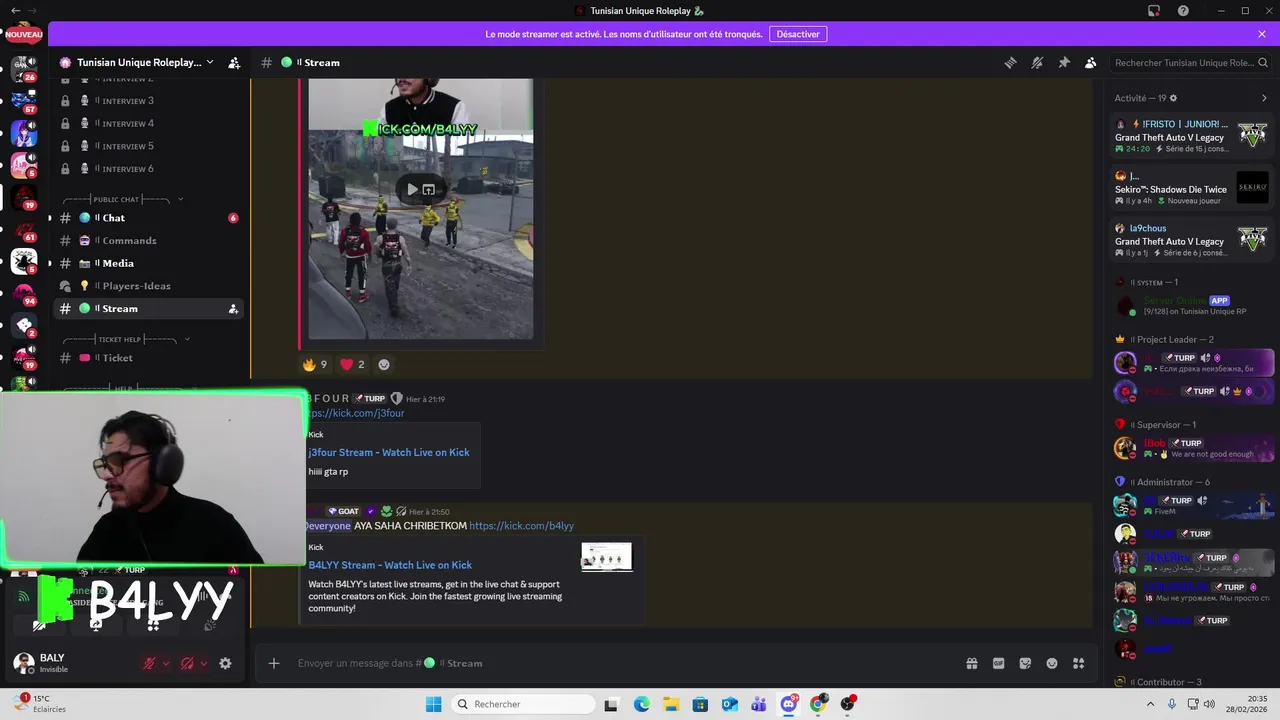This screenshot has height=720, width=1280.
Task: Add a reaction with the smiley icon
Action: [x=384, y=364]
